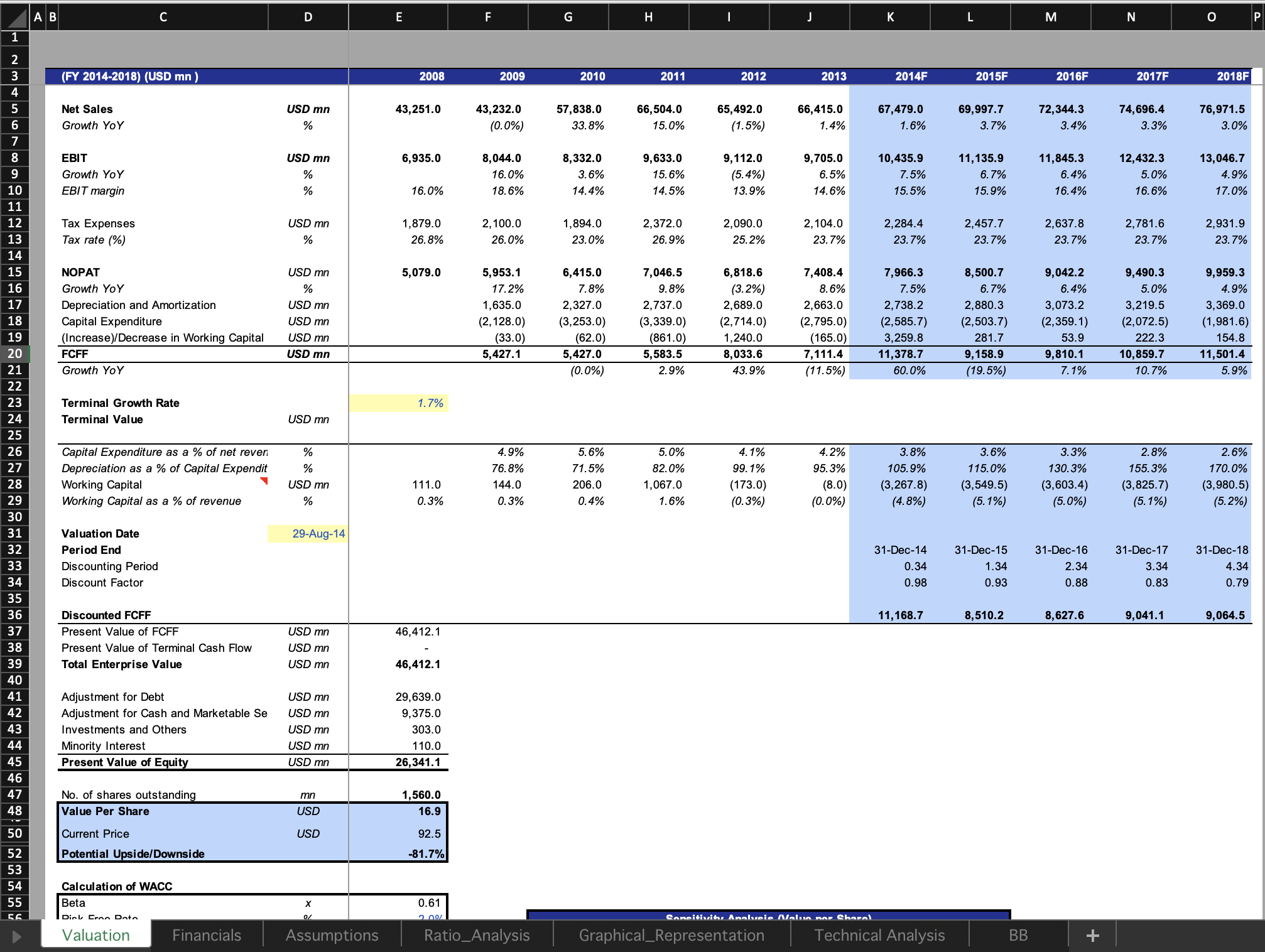1265x952 pixels.
Task: Click the add new sheet plus icon
Action: pyautogui.click(x=1092, y=936)
